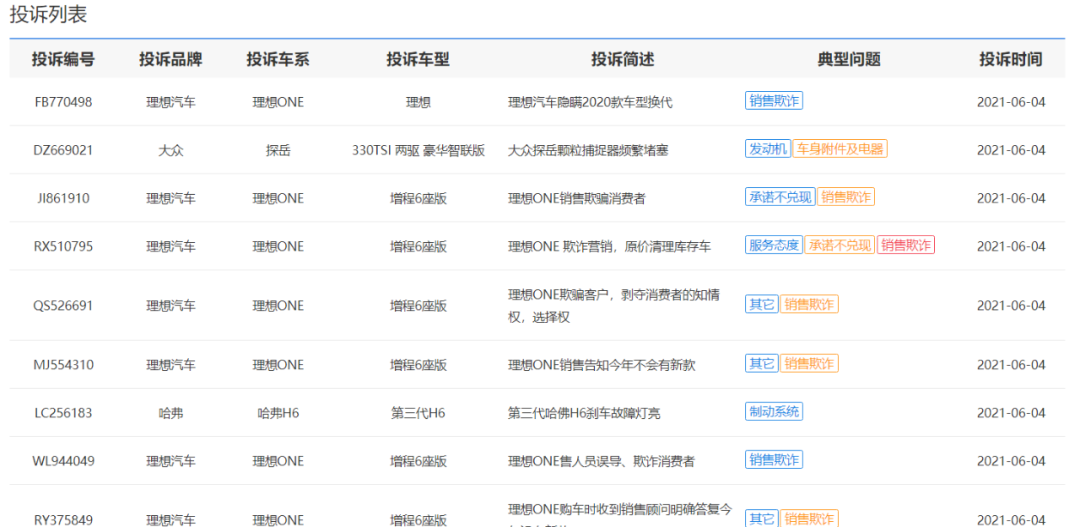Click 承诺不兑现 tag in the JI861910 row
Viewport: 1080px width, 527px height.
click(780, 197)
